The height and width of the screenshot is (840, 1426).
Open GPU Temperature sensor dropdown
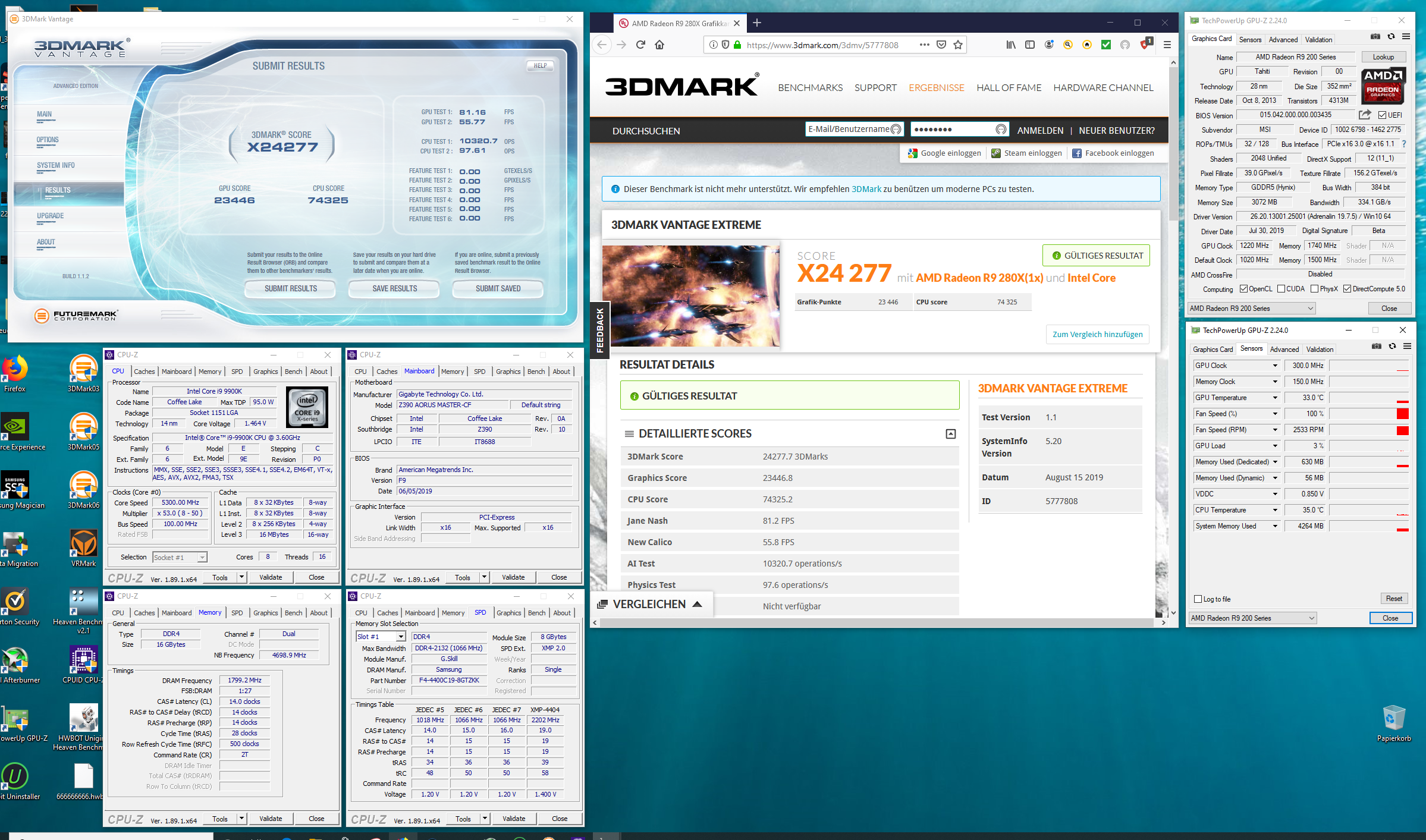point(1274,398)
